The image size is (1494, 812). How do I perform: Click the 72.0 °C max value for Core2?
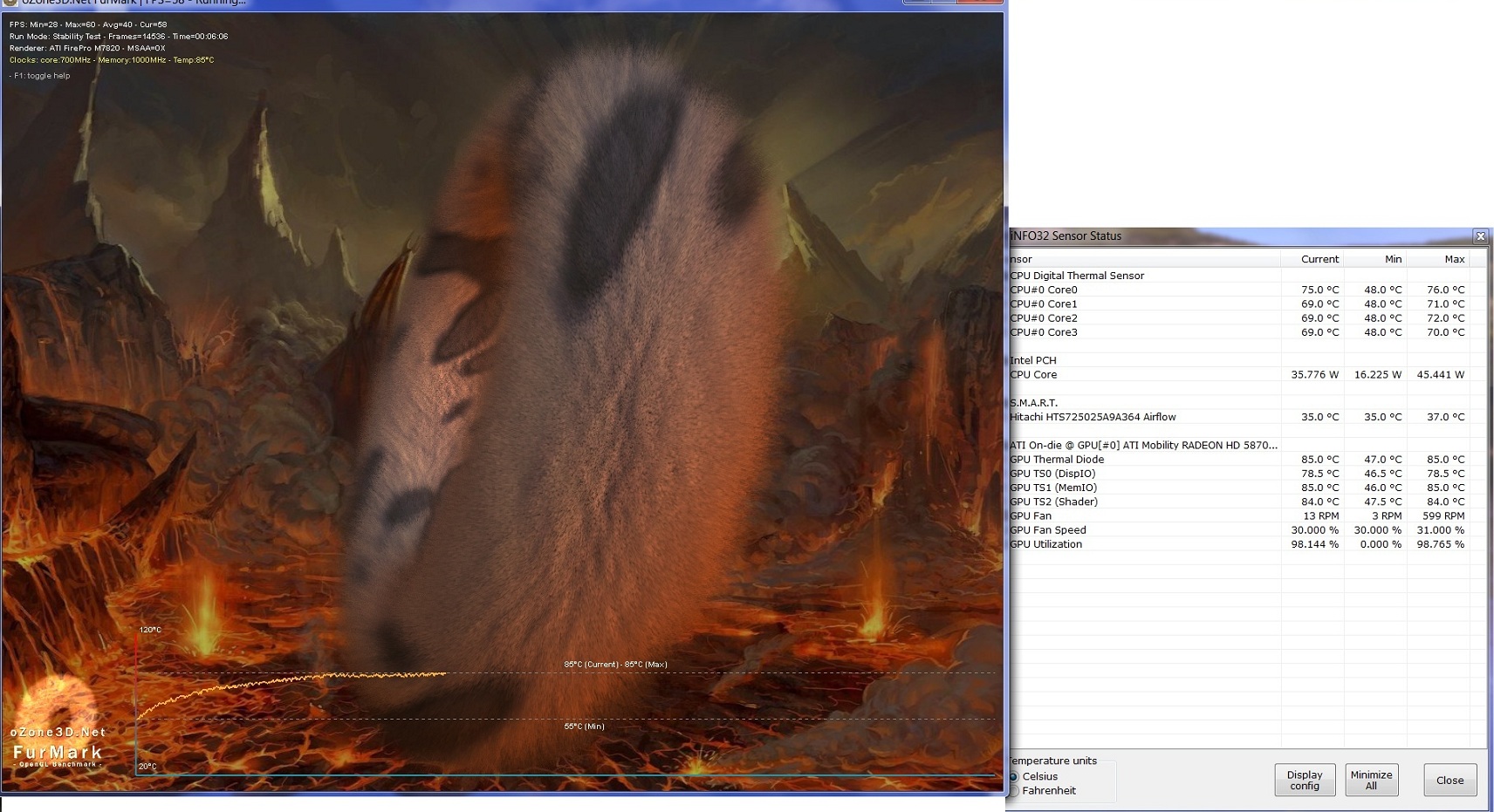pos(1446,318)
